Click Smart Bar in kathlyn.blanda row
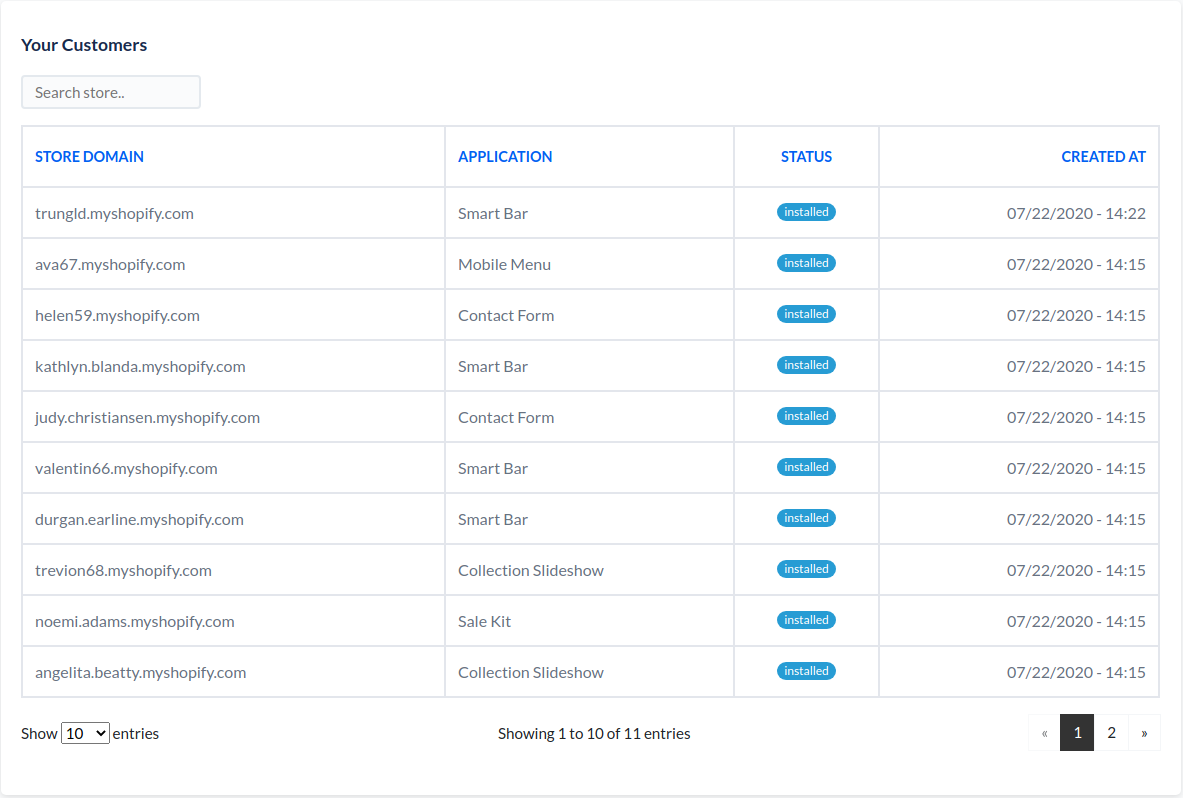Image resolution: width=1183 pixels, height=798 pixels. click(x=493, y=367)
